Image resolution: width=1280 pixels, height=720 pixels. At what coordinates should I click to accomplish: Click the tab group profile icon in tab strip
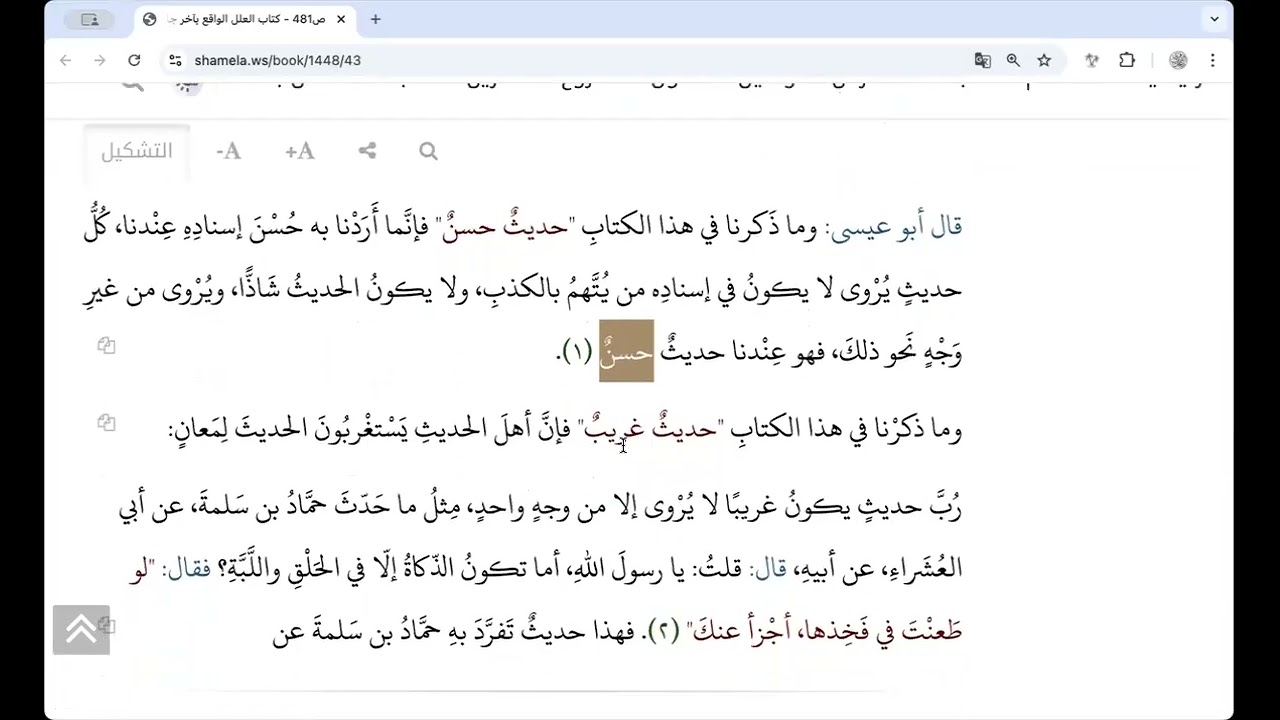click(90, 19)
